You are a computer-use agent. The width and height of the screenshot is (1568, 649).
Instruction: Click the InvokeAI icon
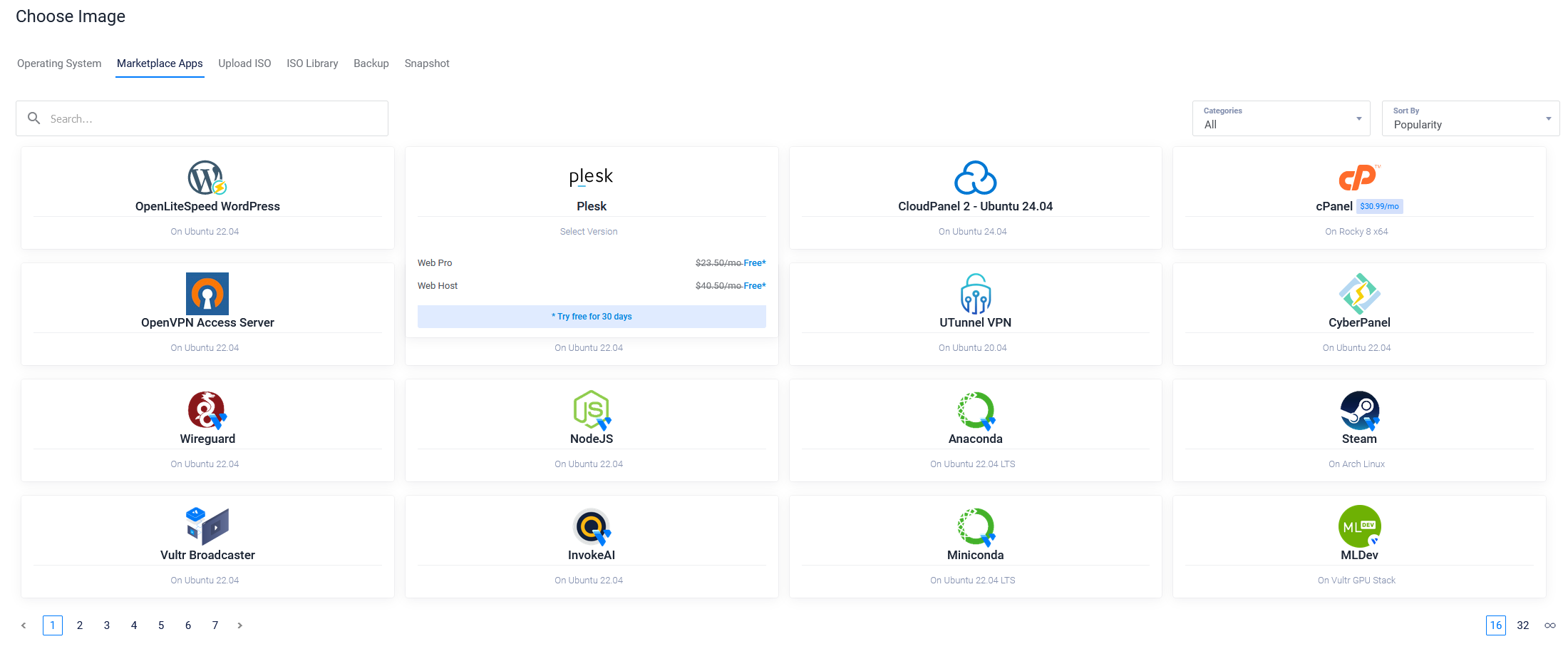pyautogui.click(x=592, y=526)
